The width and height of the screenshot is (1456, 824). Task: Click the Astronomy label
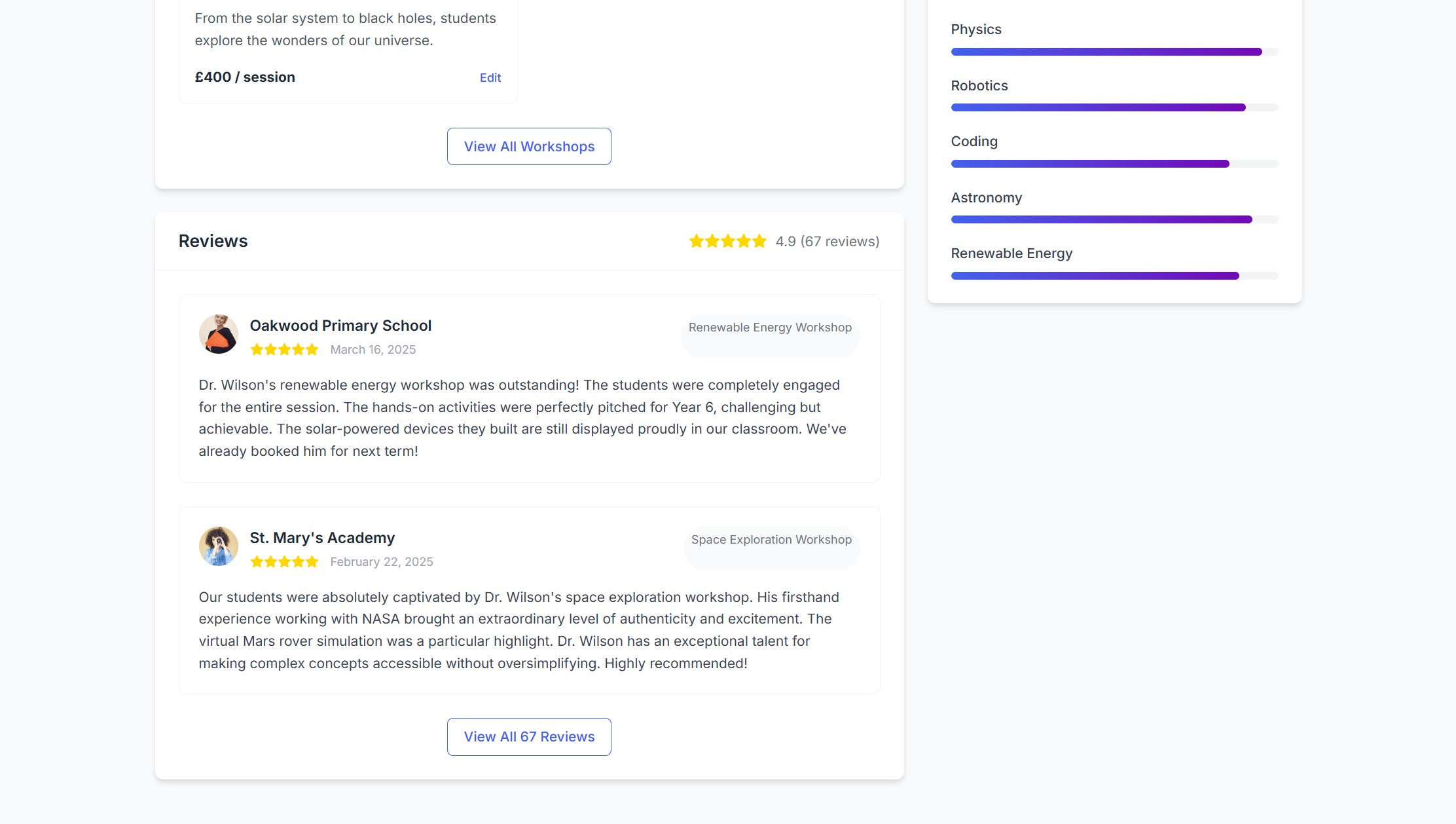tap(987, 198)
